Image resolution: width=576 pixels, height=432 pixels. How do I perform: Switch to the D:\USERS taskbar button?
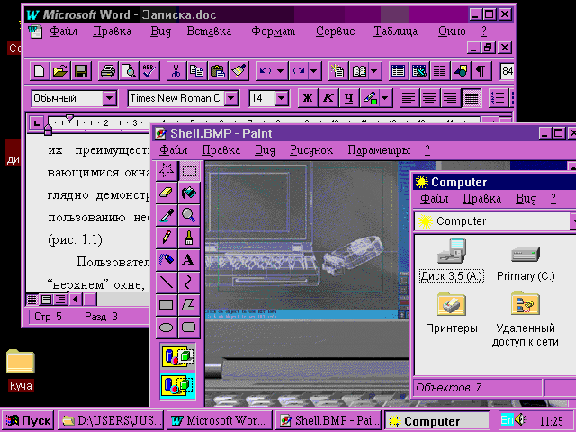110,421
